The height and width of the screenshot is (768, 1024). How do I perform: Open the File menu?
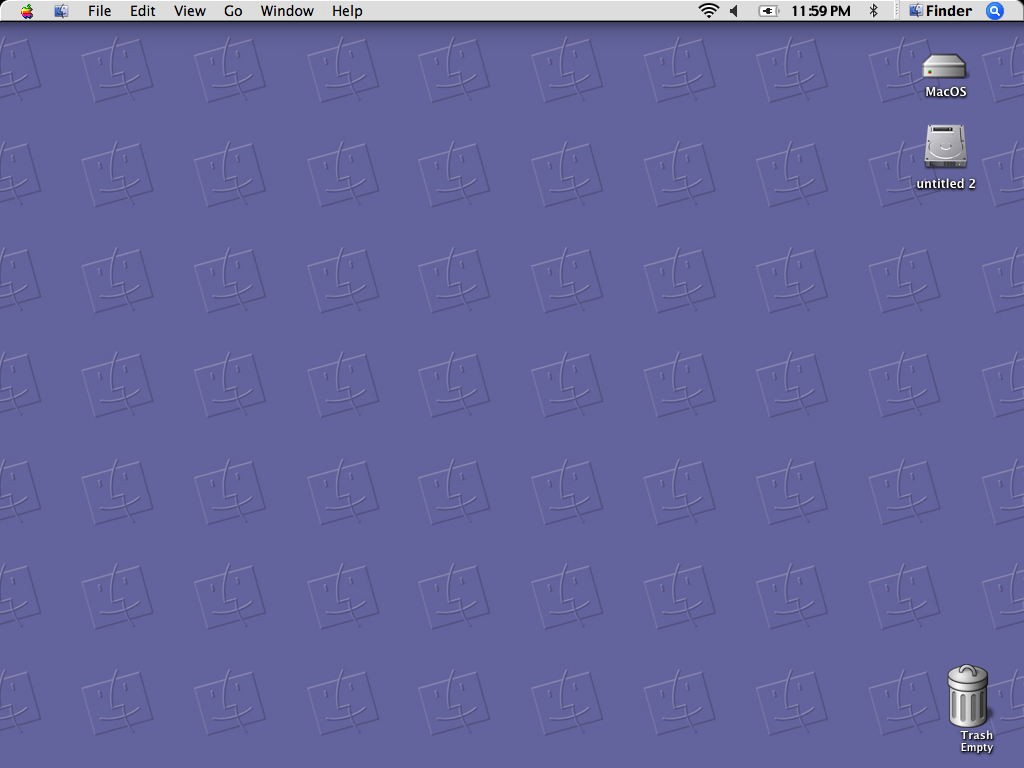(99, 11)
